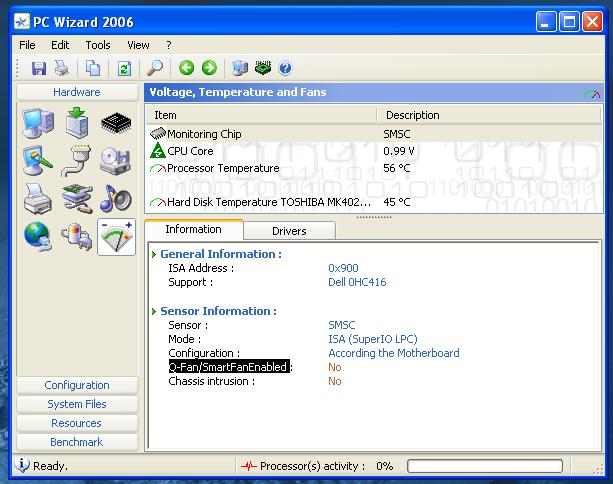Select the Processor Temperature row
613x484 pixels.
pyautogui.click(x=223, y=168)
